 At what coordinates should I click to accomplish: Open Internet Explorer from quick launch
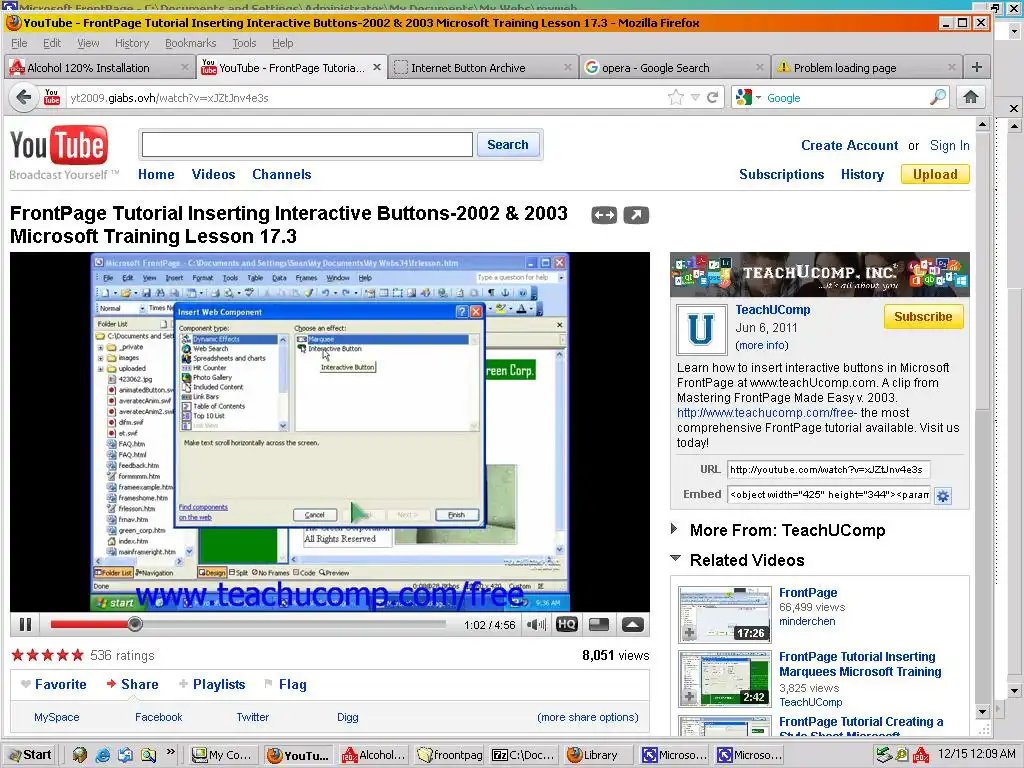[103, 755]
